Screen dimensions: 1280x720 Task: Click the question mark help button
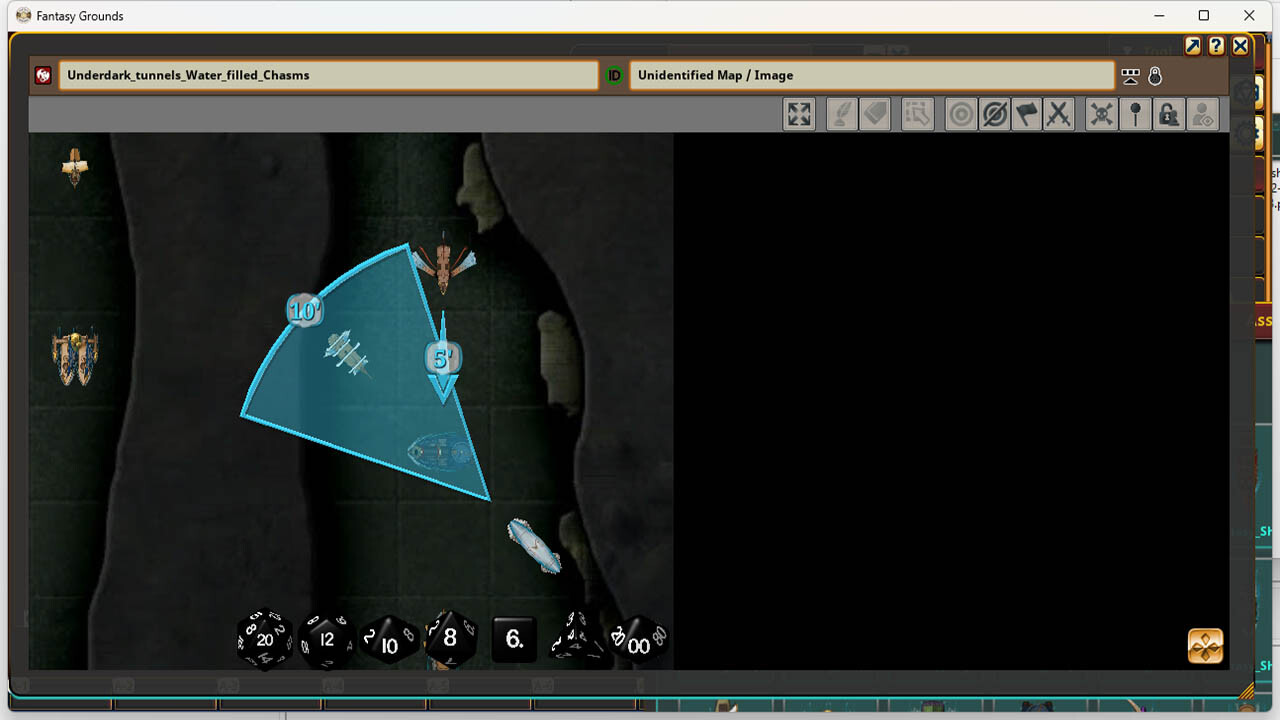pos(1216,46)
